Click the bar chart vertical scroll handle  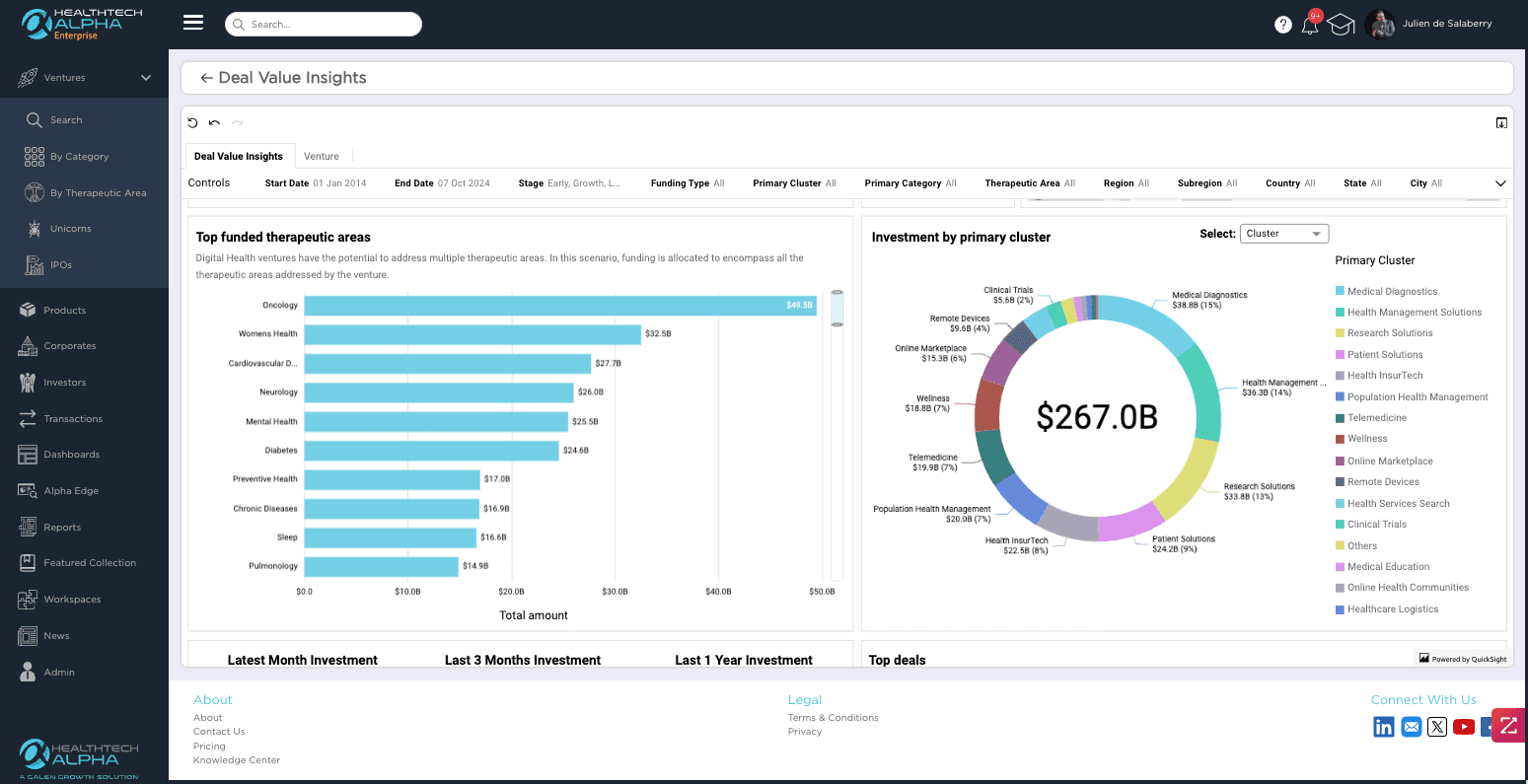pos(837,309)
